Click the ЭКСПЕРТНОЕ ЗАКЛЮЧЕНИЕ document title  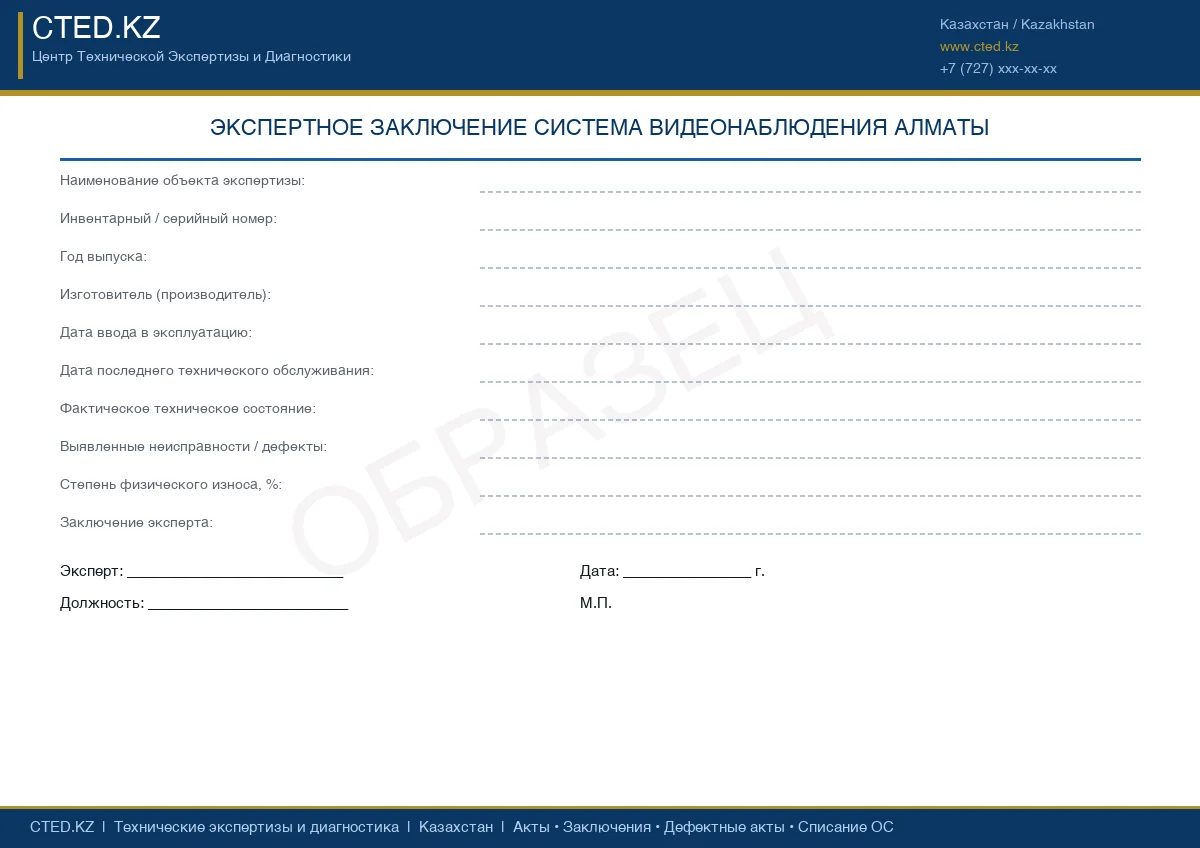tap(599, 128)
